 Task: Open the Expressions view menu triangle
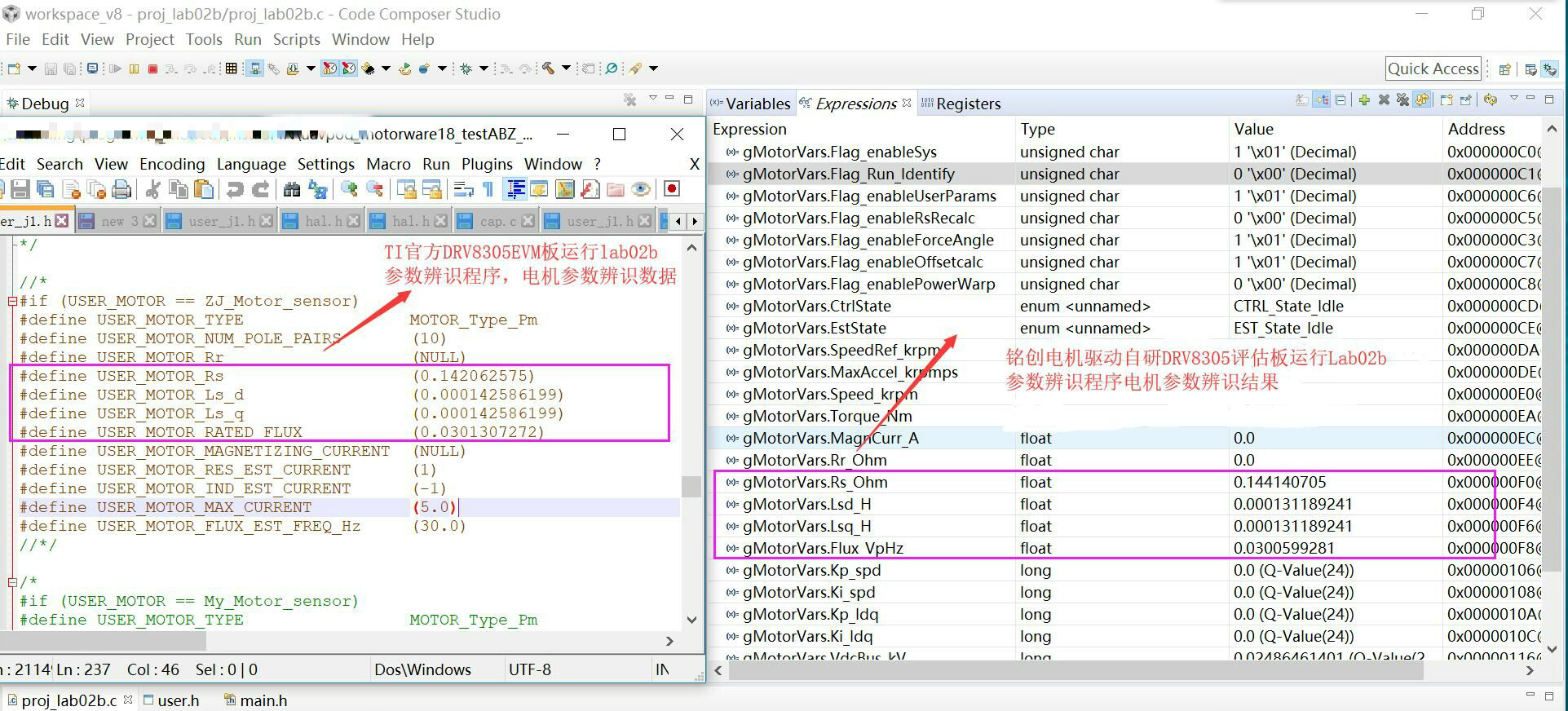pyautogui.click(x=1514, y=99)
